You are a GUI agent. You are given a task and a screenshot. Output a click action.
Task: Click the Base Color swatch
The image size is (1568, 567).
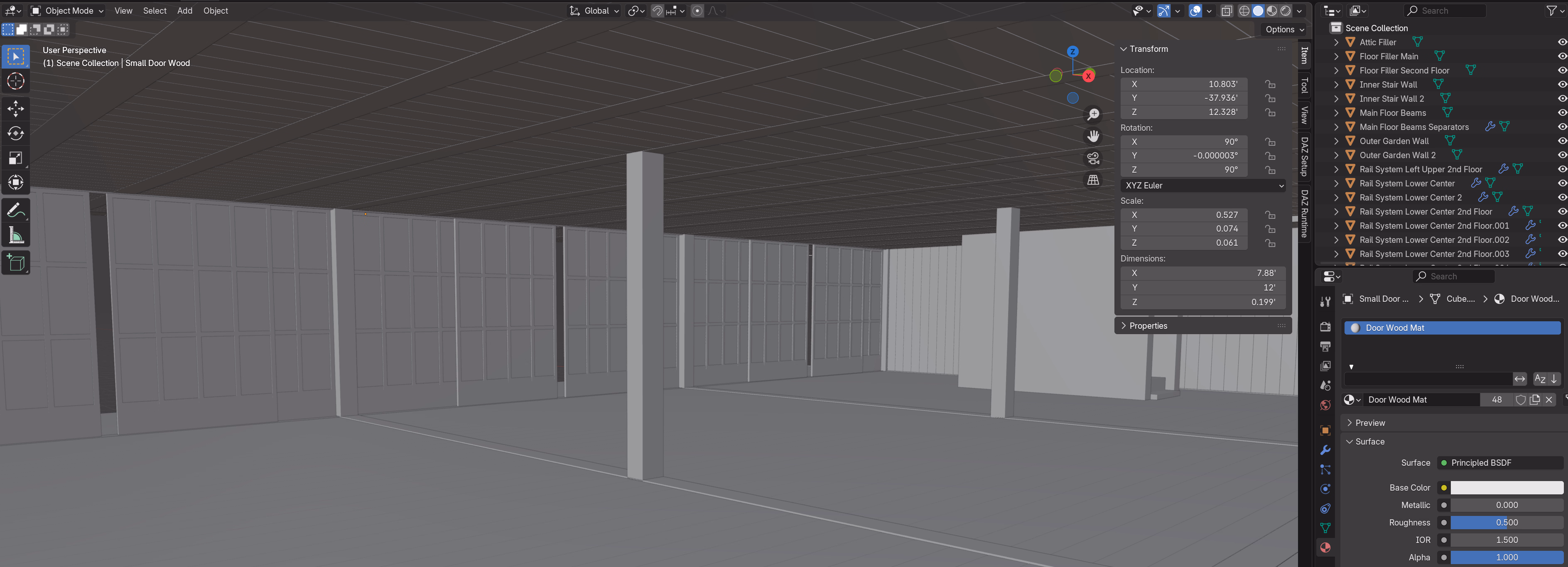coord(1506,487)
